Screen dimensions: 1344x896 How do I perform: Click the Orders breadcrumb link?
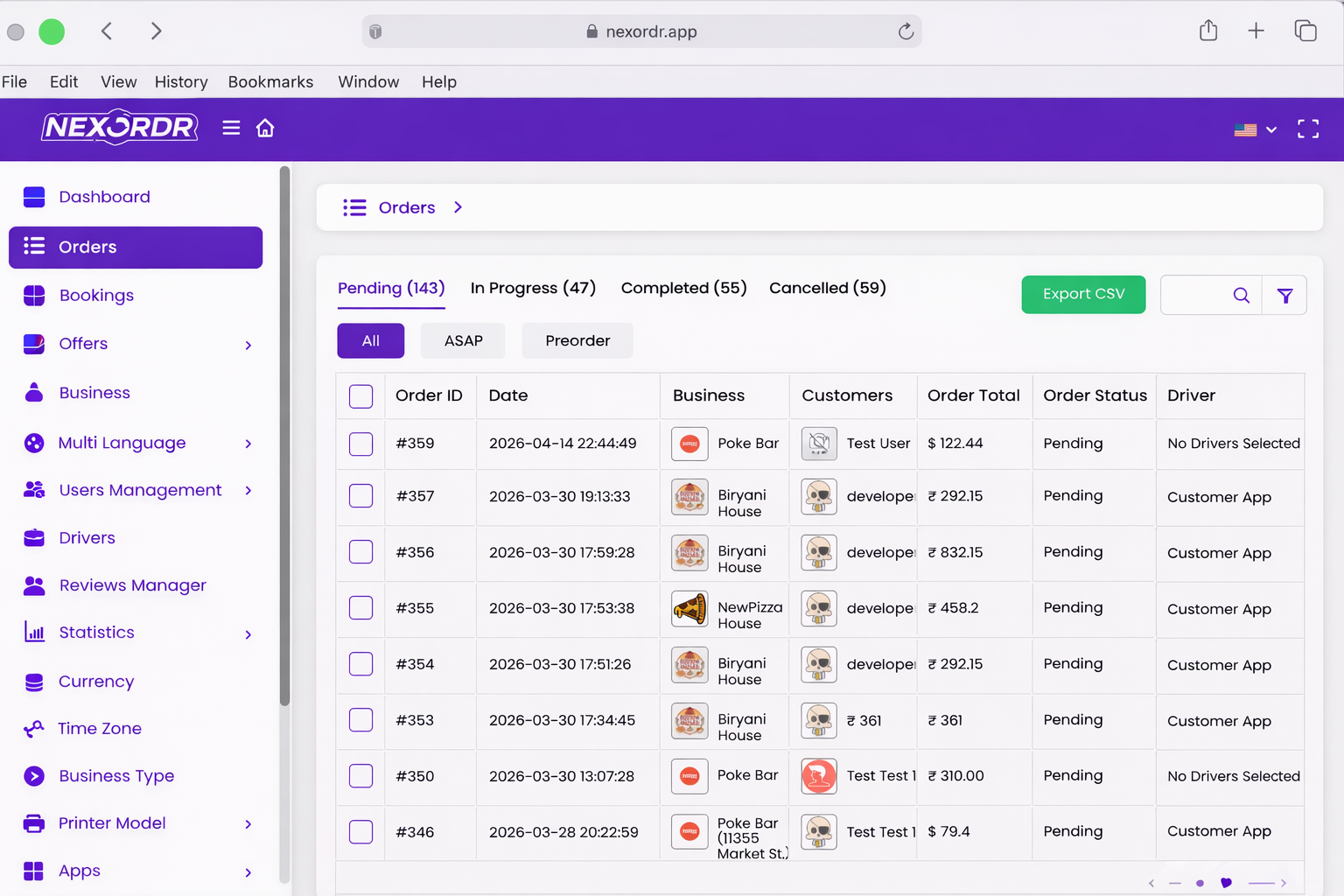click(x=407, y=207)
